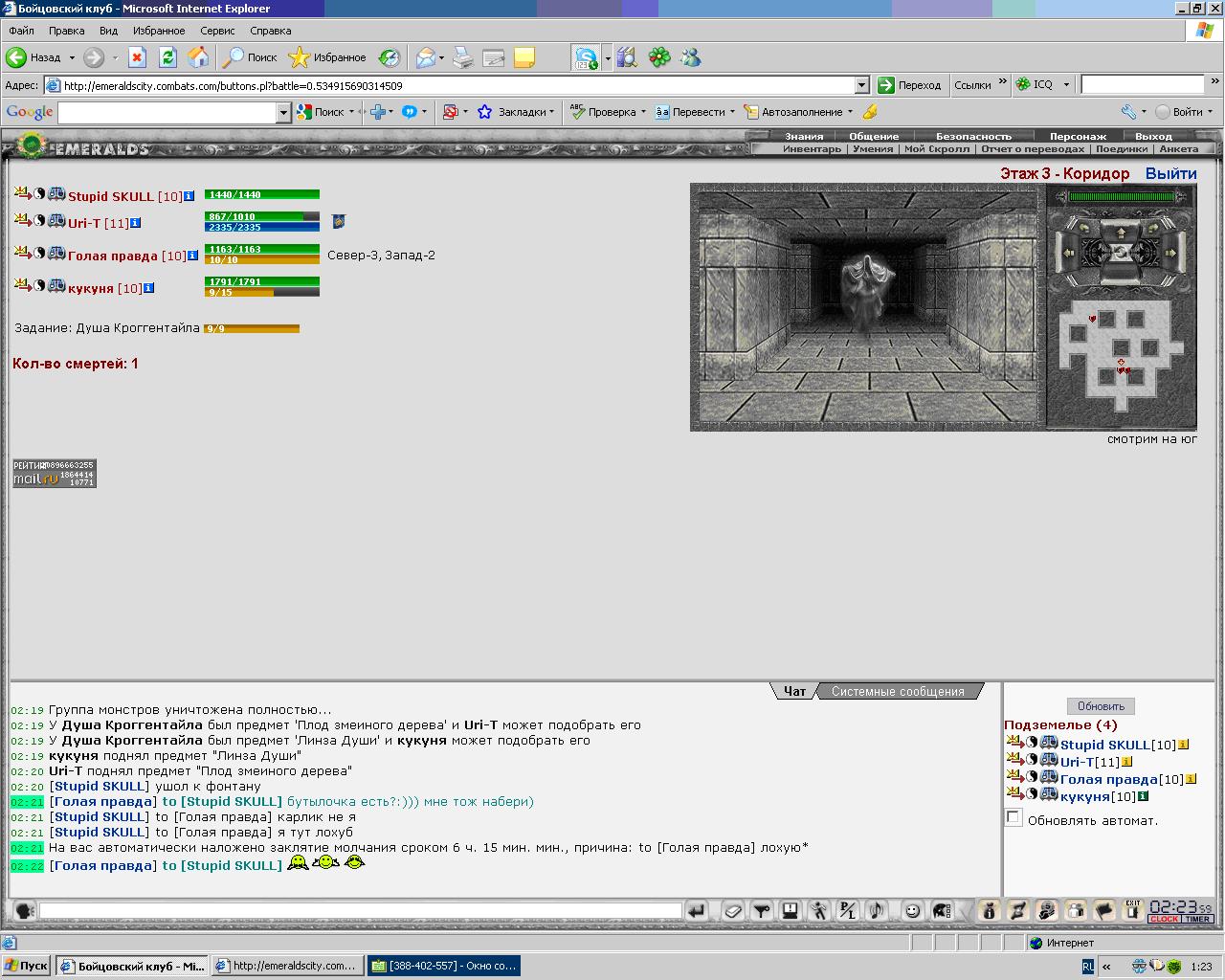The height and width of the screenshot is (980, 1225).
Task: Click the IE Print icon
Action: coord(463,57)
